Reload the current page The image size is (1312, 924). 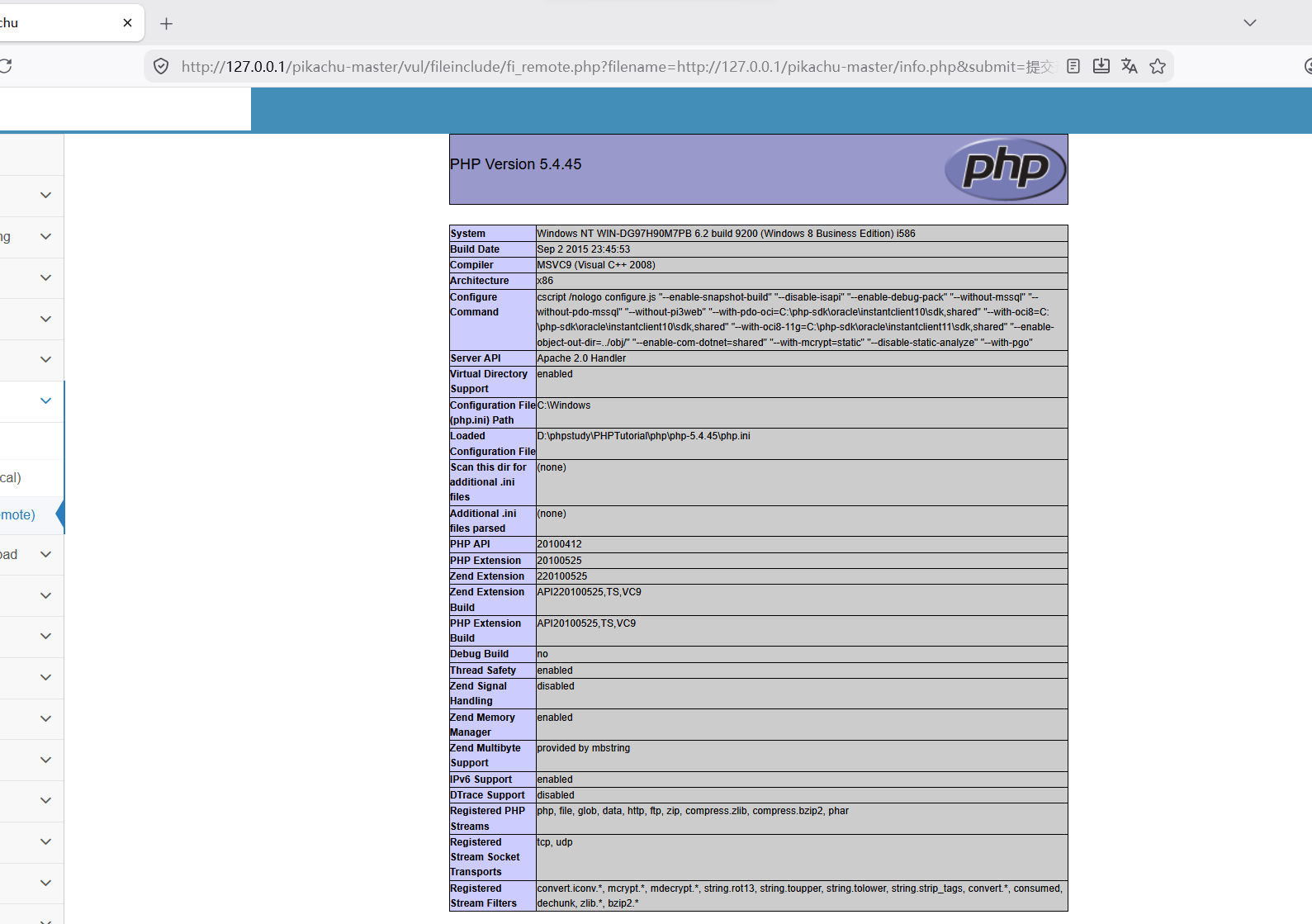coord(4,66)
